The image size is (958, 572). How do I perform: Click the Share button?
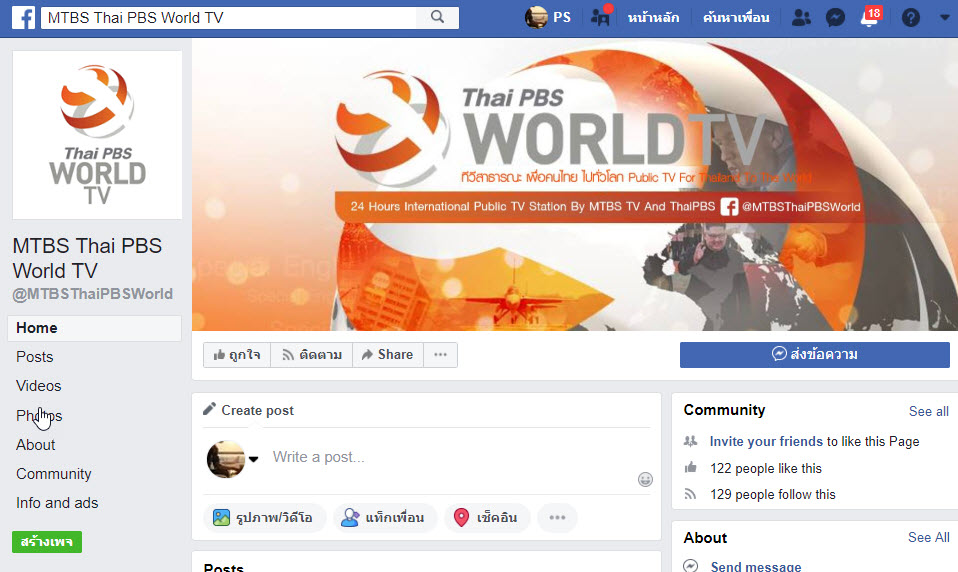(x=388, y=354)
